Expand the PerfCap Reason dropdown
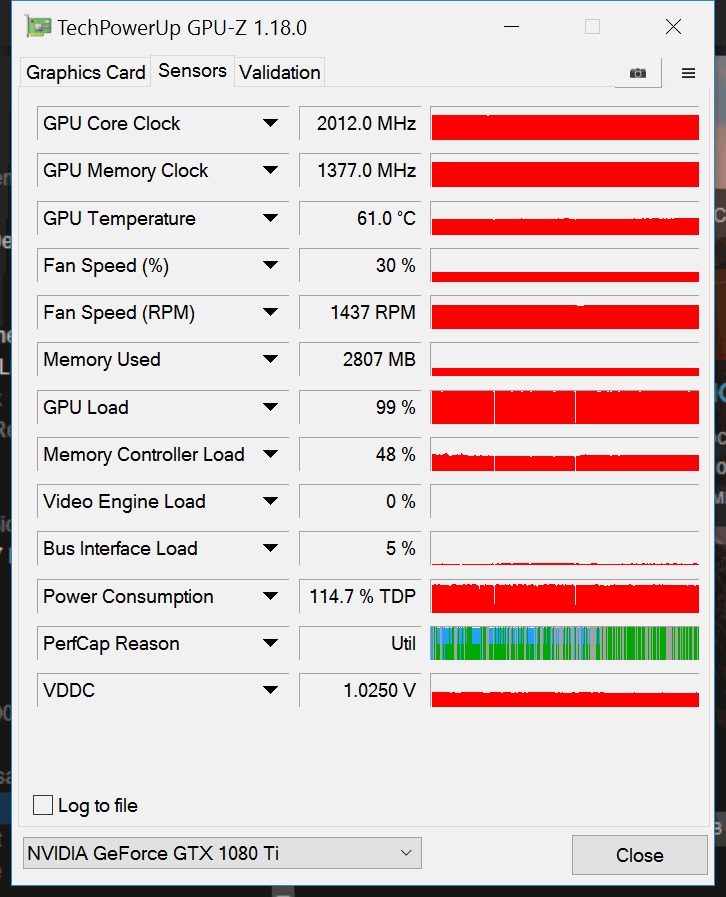The width and height of the screenshot is (726, 897). [x=270, y=644]
